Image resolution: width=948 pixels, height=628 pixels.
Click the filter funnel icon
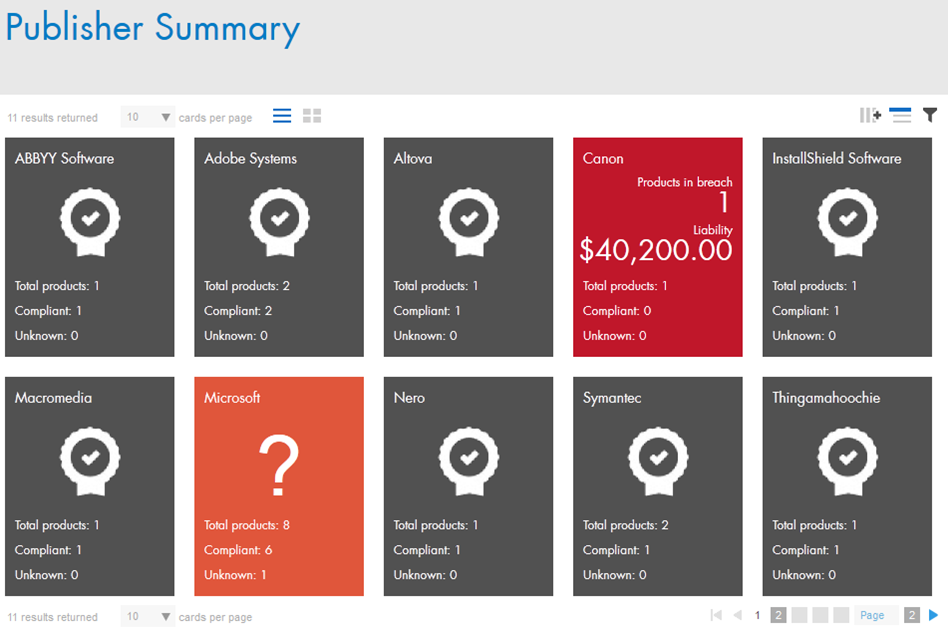[930, 116]
